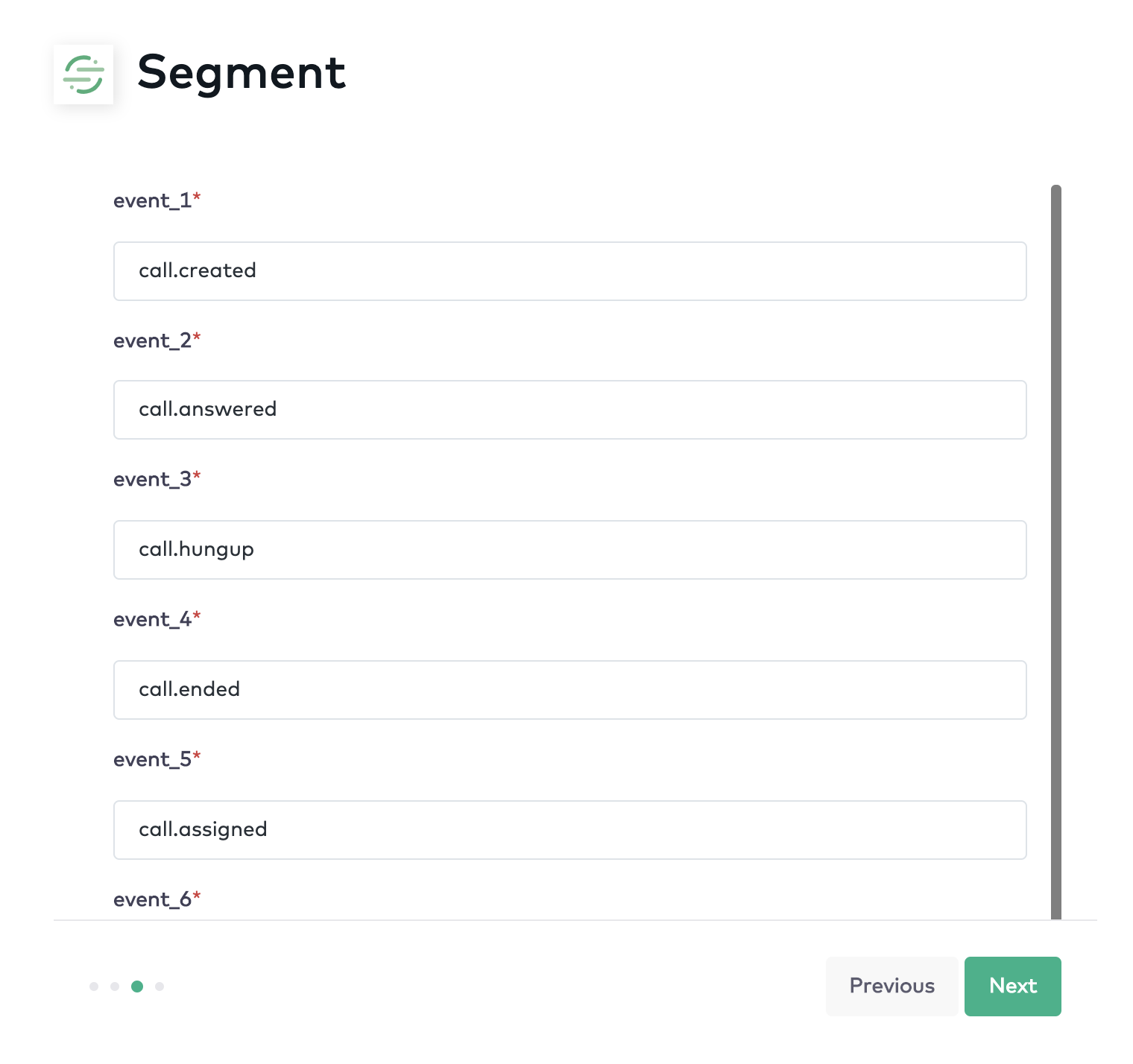Click the active third pagination dot

click(138, 986)
